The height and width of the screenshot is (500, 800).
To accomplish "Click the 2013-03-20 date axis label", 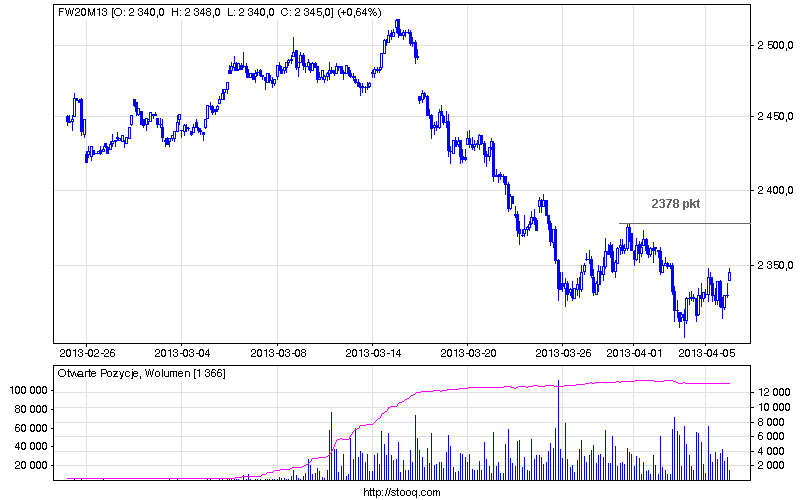I will [468, 353].
